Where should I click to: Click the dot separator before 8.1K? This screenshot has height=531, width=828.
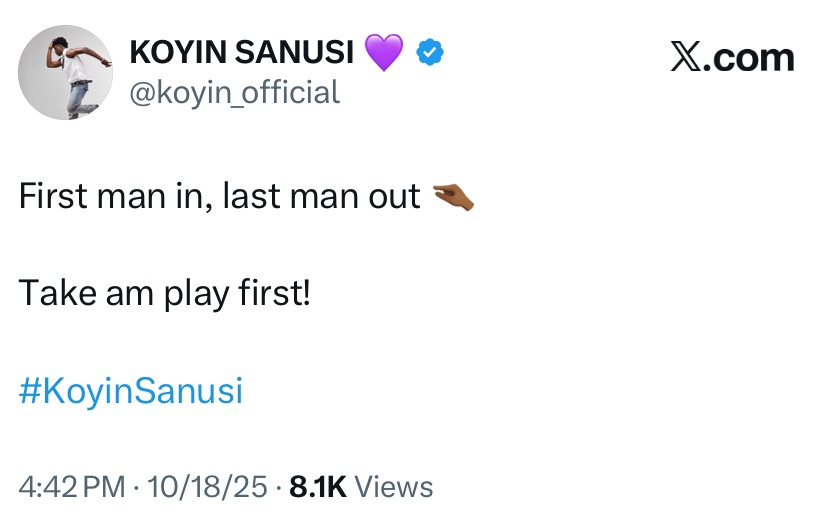278,487
